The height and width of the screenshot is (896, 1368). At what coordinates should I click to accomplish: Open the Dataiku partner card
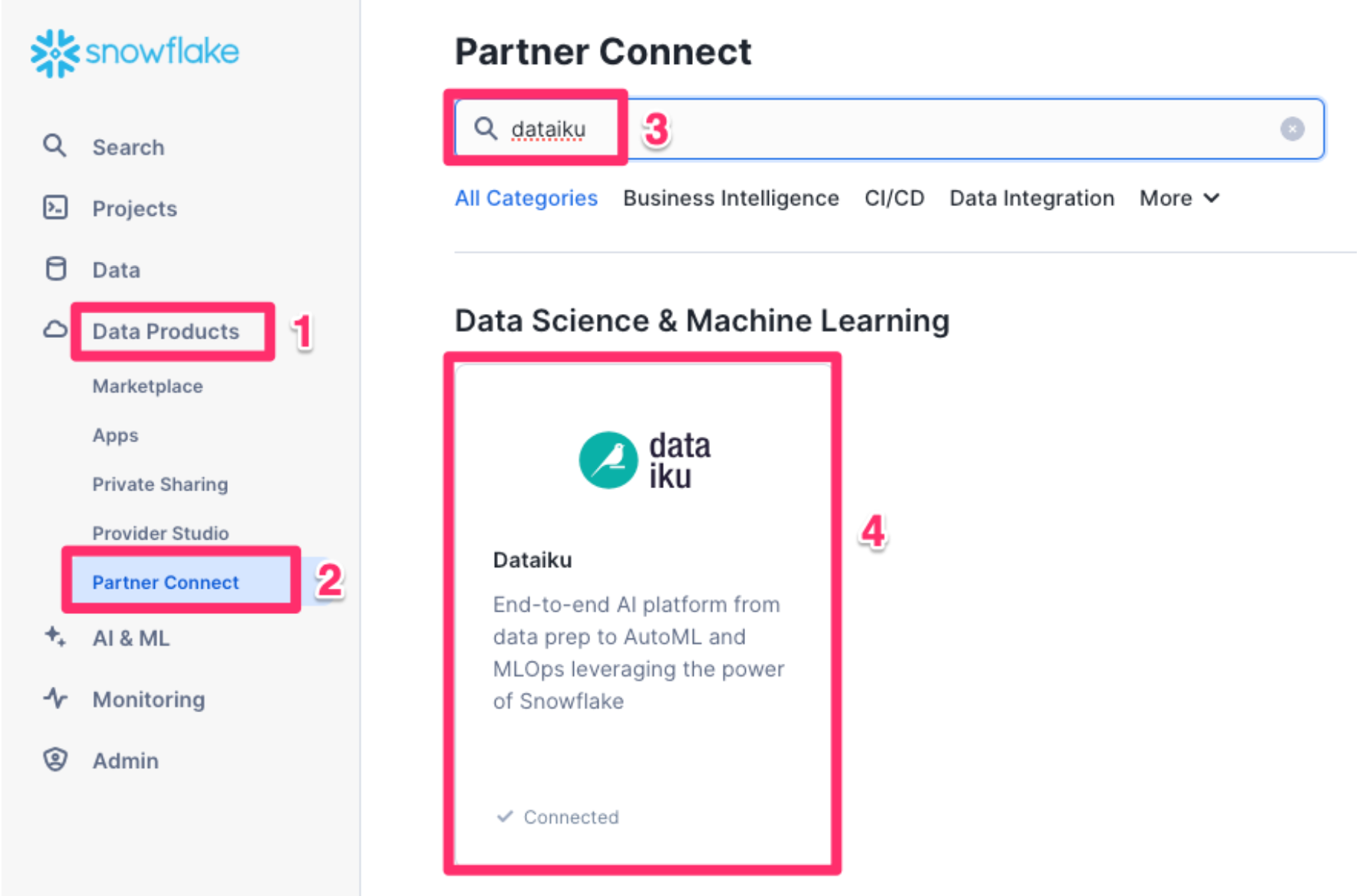click(x=642, y=610)
